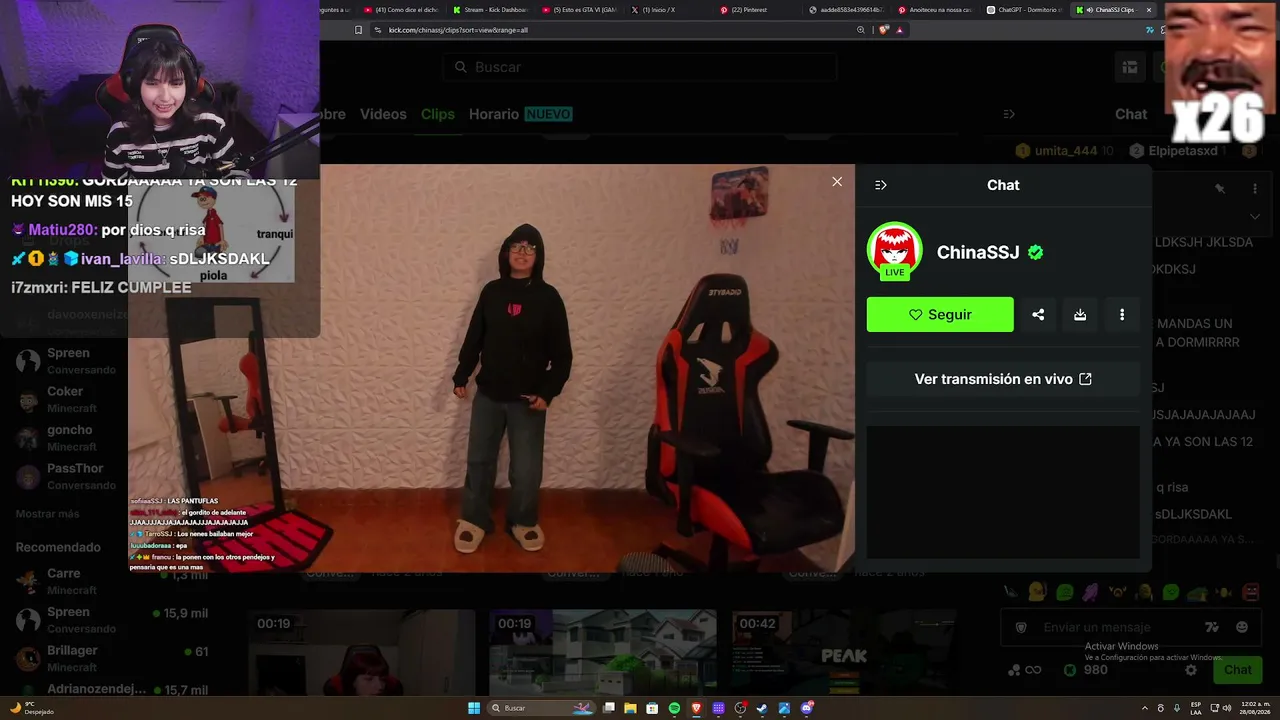Open clip more options menu

pos(1122,314)
